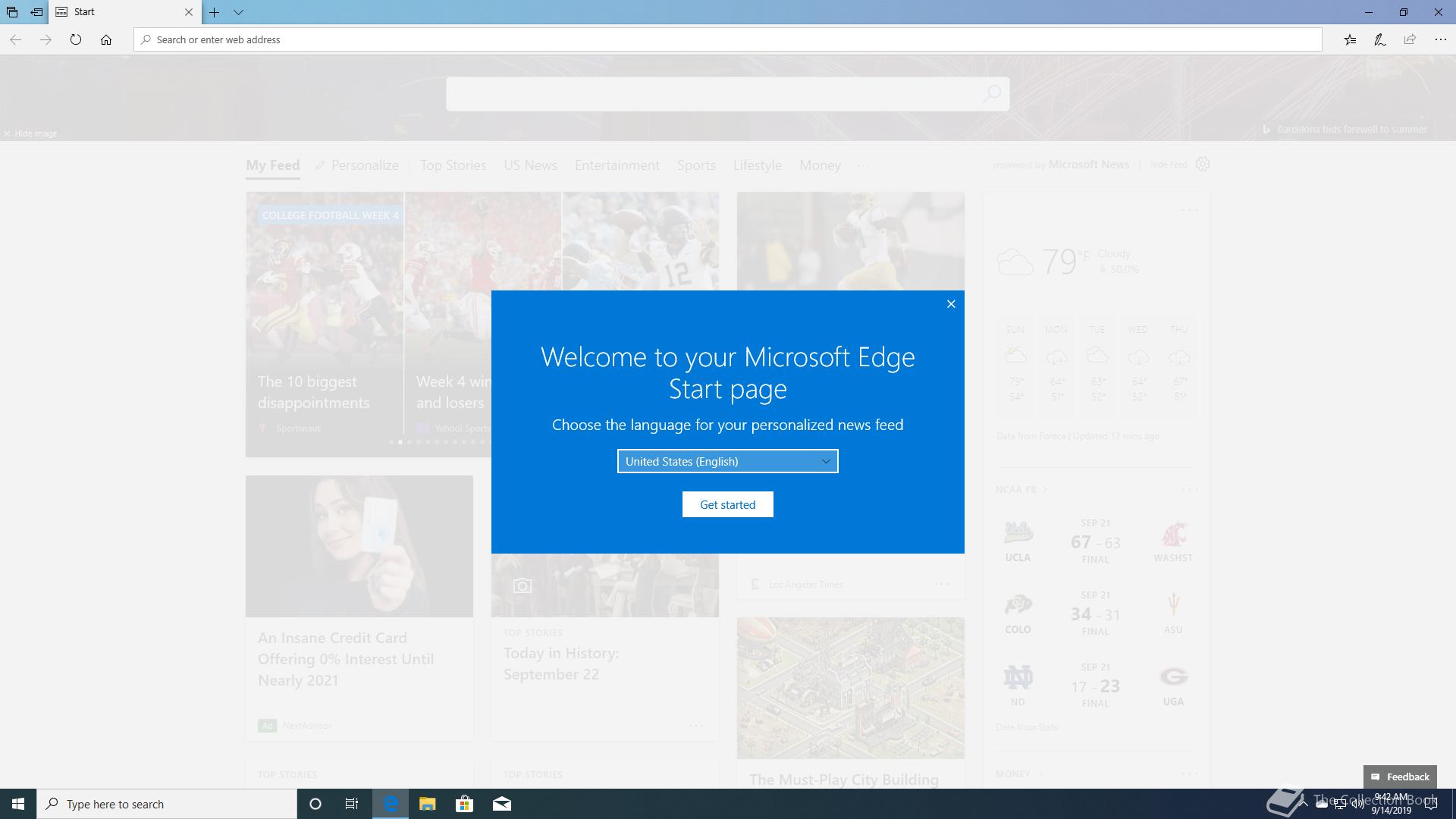Click the address bar search field
Image resolution: width=1456 pixels, height=819 pixels.
pyautogui.click(x=728, y=39)
